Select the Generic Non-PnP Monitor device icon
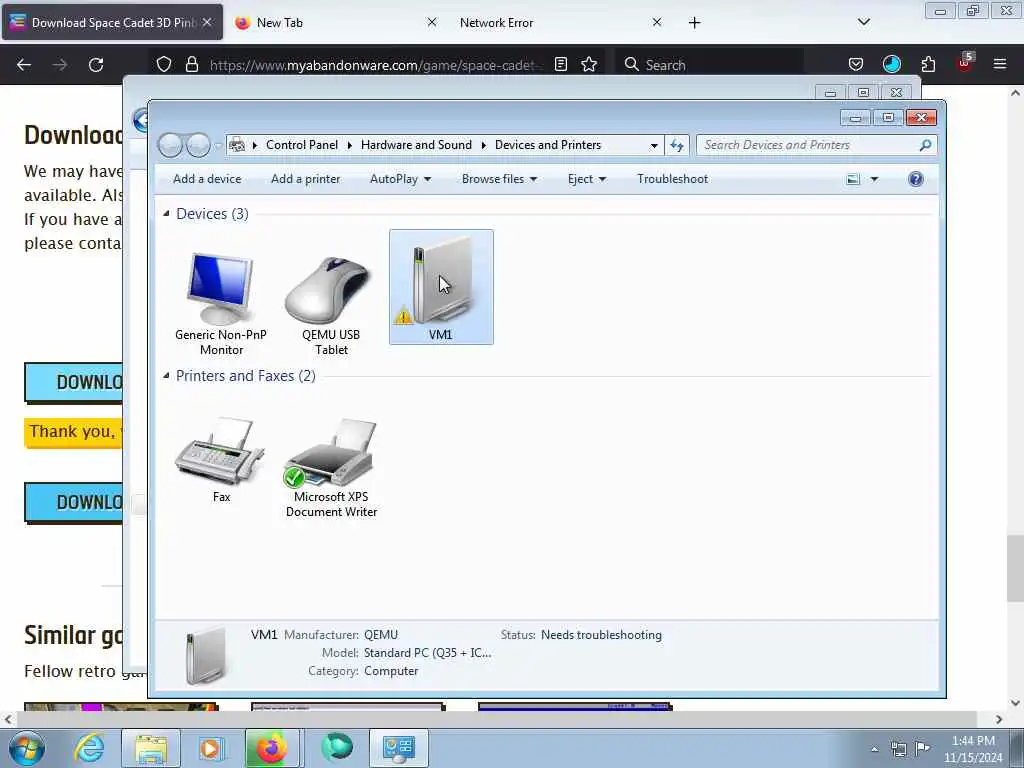 click(x=220, y=289)
